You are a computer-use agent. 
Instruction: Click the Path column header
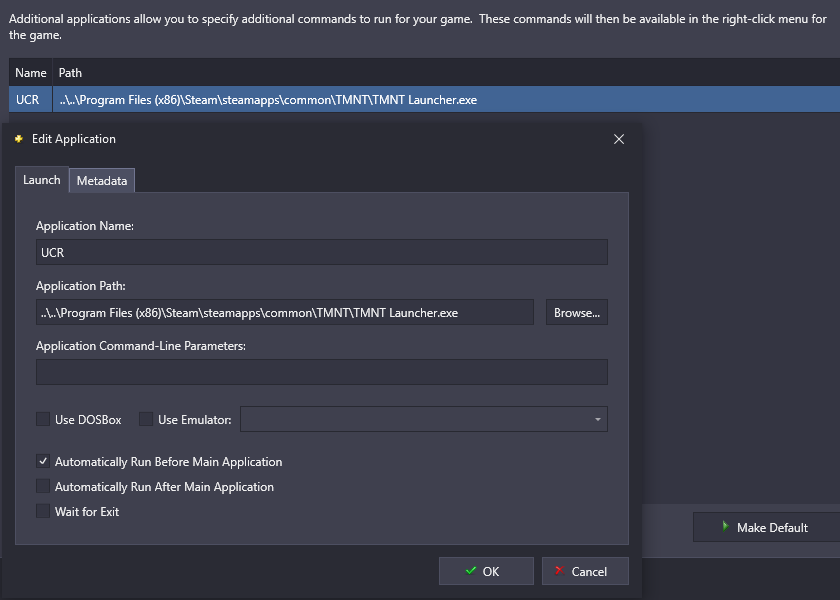446,72
